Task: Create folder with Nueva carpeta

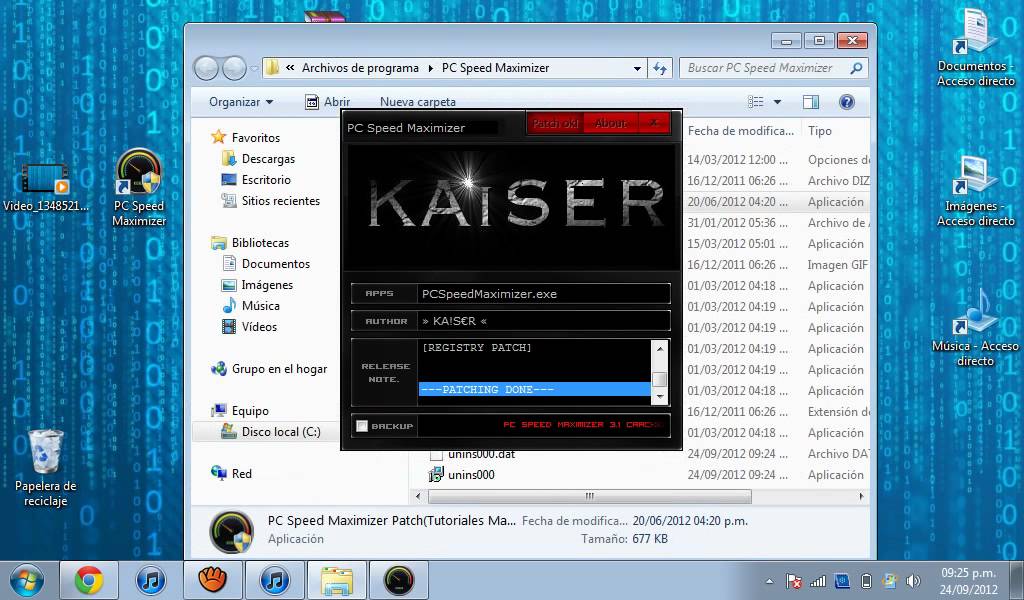Action: [x=418, y=102]
